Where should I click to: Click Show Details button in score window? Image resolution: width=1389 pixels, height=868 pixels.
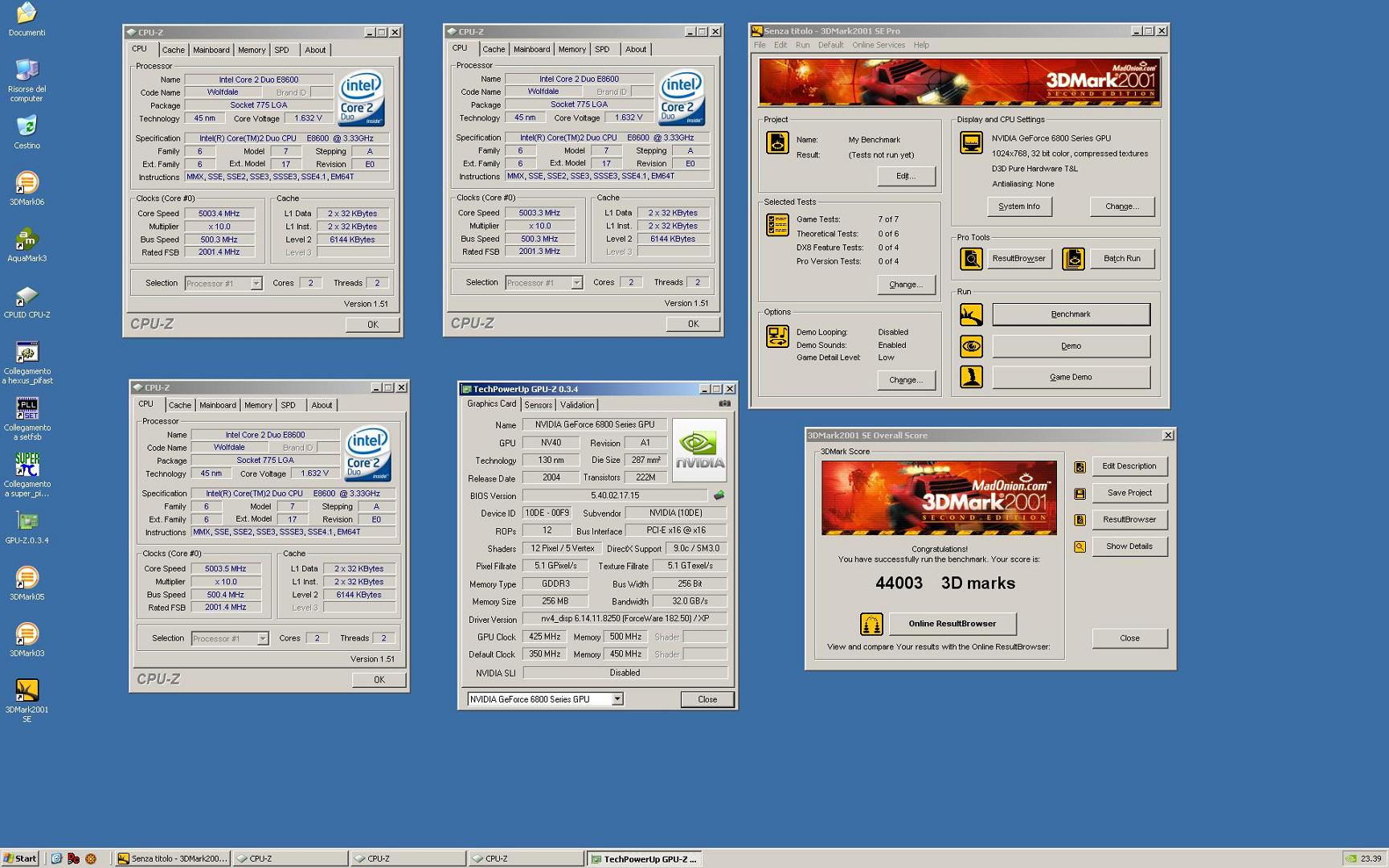pos(1129,547)
